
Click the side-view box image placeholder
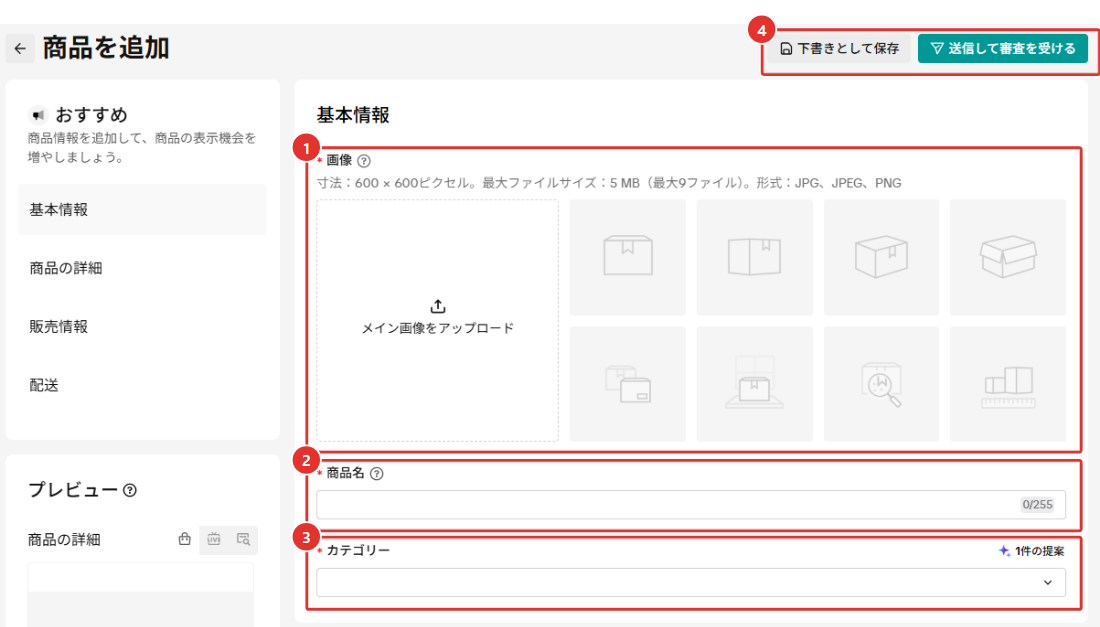[754, 257]
